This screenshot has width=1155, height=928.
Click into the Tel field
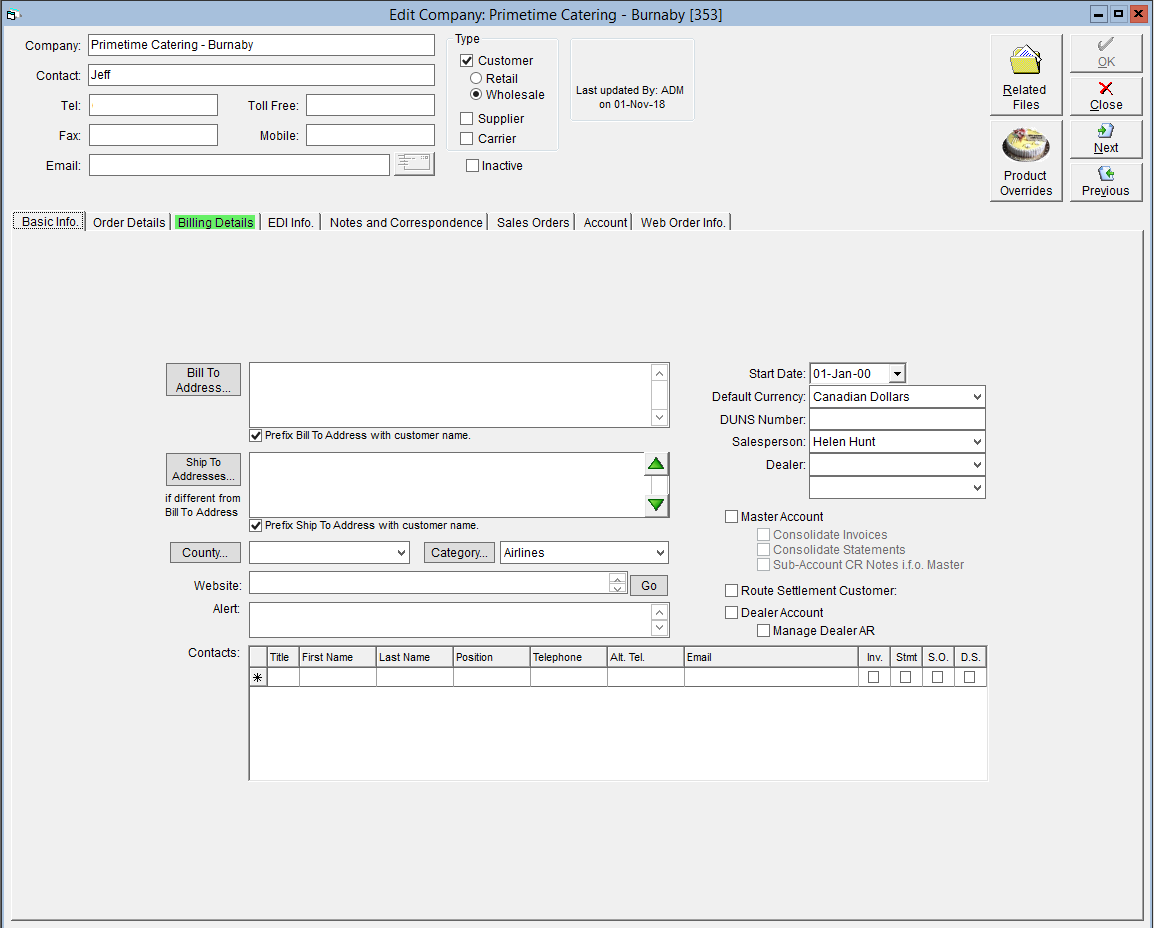[x=153, y=105]
